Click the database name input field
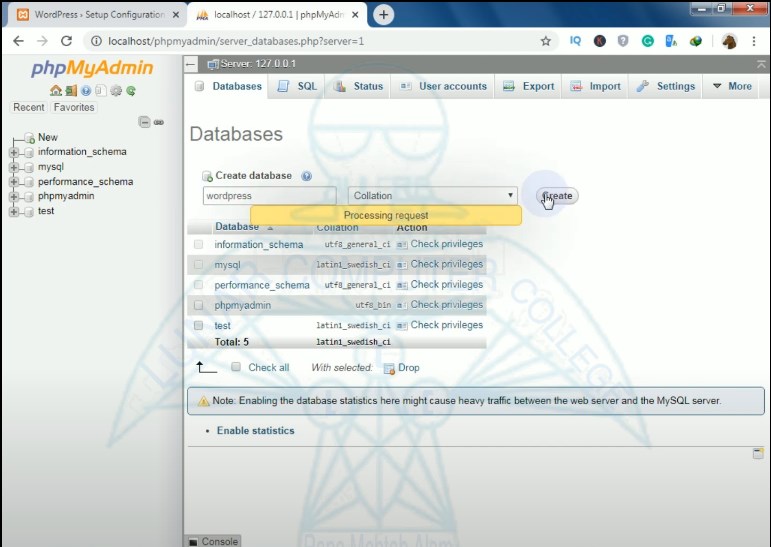Image resolution: width=771 pixels, height=547 pixels. (269, 196)
